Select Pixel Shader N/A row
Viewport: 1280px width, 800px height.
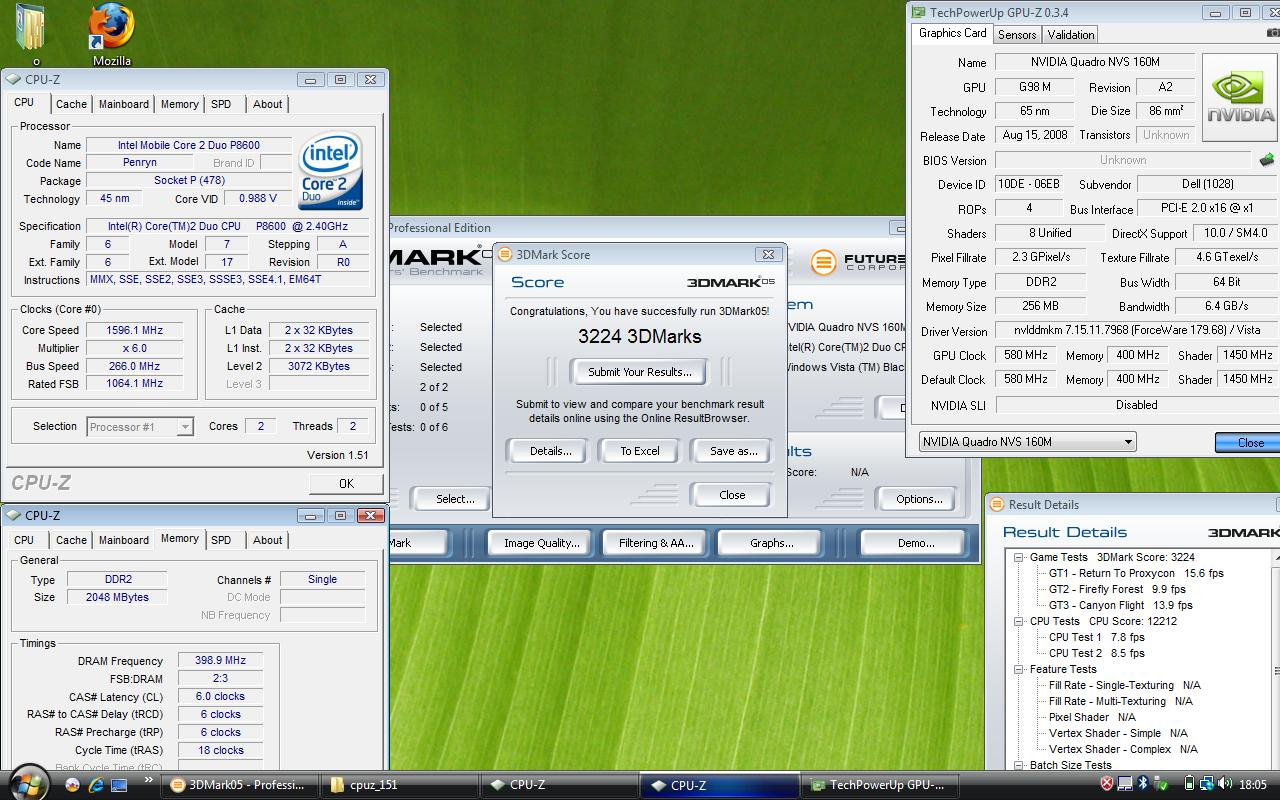(x=1092, y=717)
